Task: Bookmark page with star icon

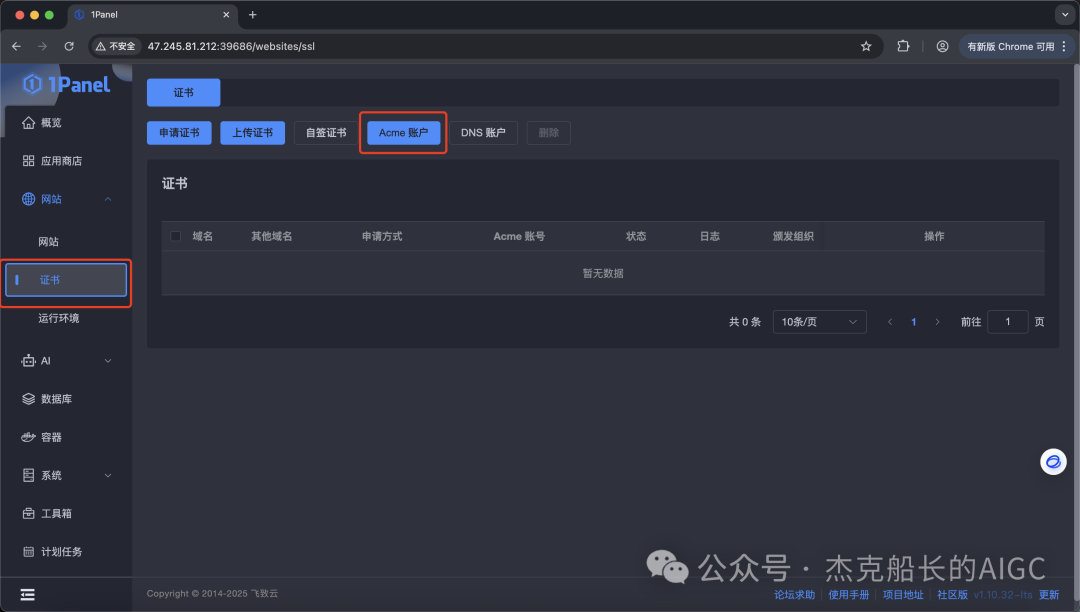Action: (866, 46)
